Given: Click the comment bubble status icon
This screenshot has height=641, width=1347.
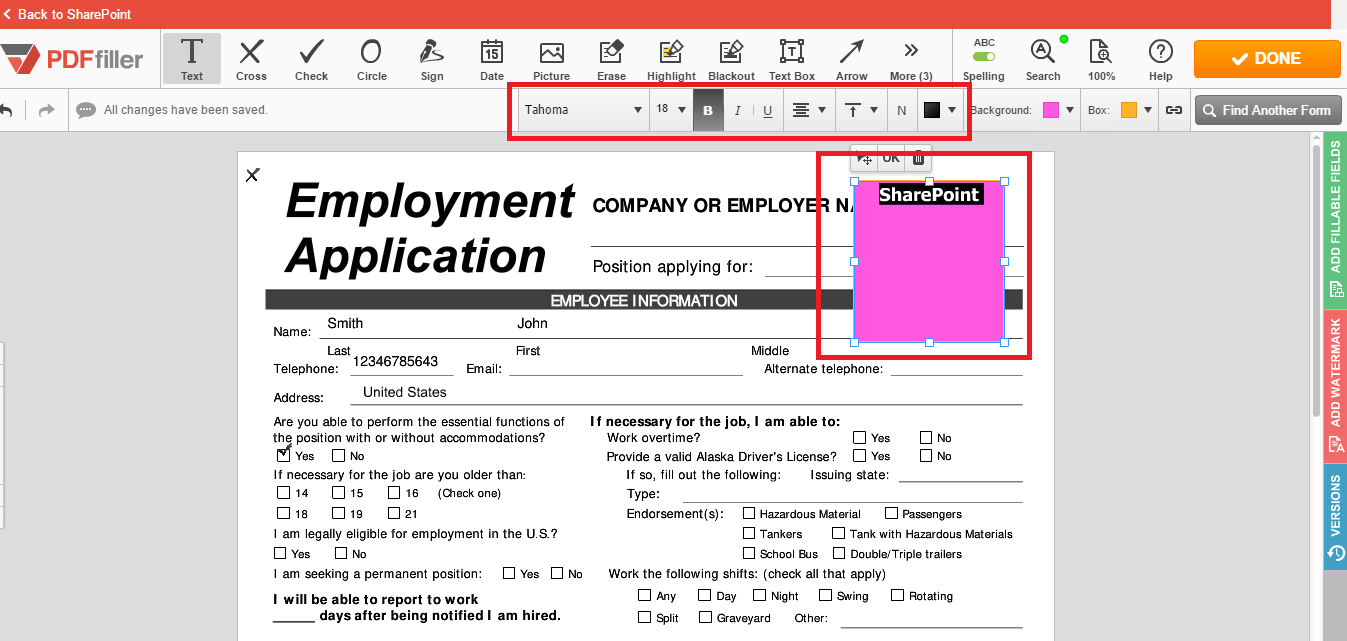Looking at the screenshot, I should [x=86, y=110].
